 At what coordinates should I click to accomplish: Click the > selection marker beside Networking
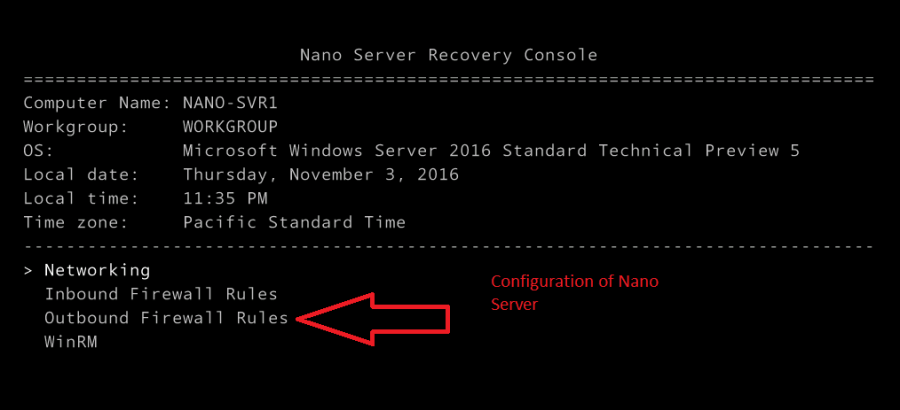[29, 270]
